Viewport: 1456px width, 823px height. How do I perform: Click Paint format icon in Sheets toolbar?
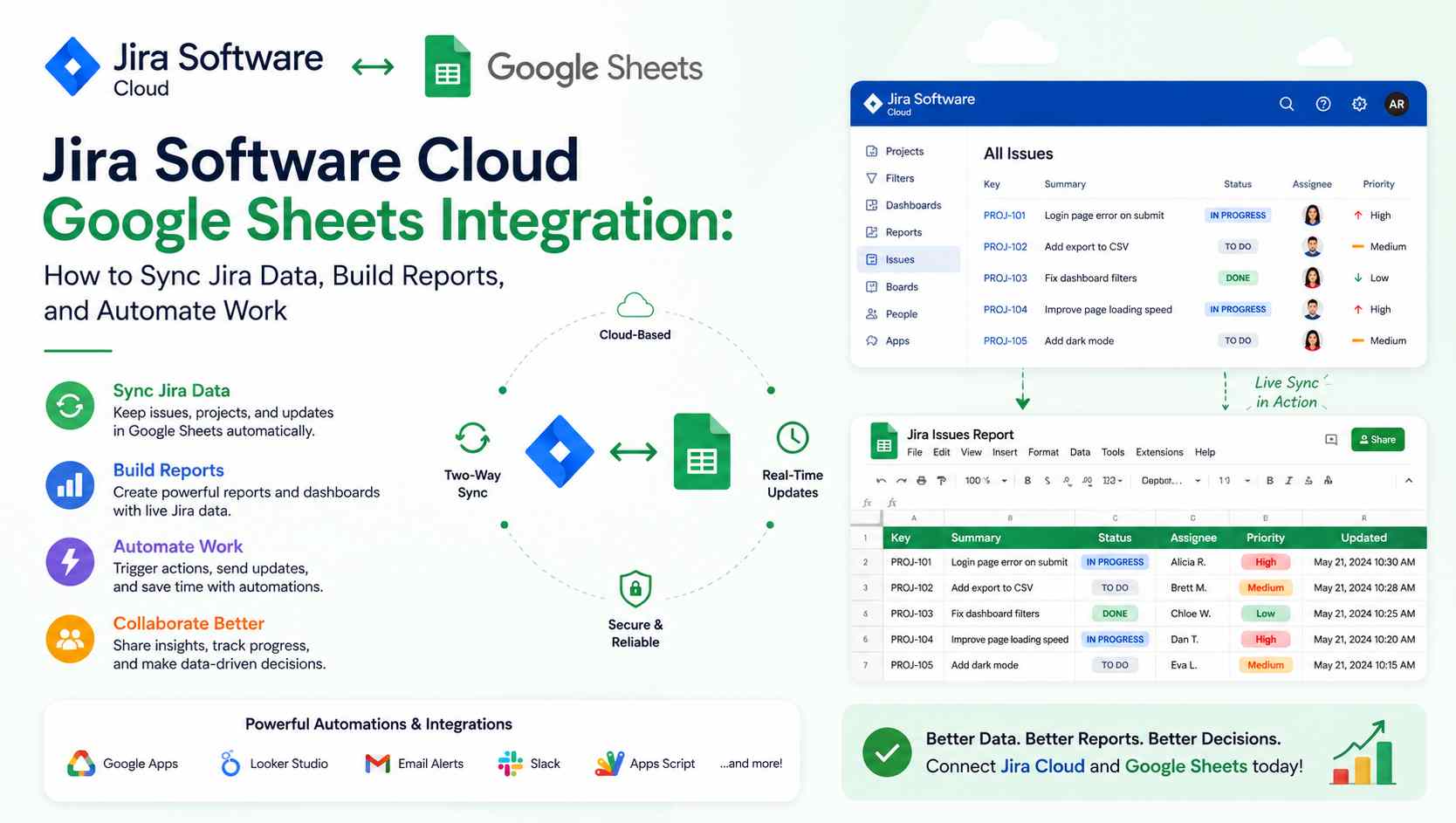(941, 481)
